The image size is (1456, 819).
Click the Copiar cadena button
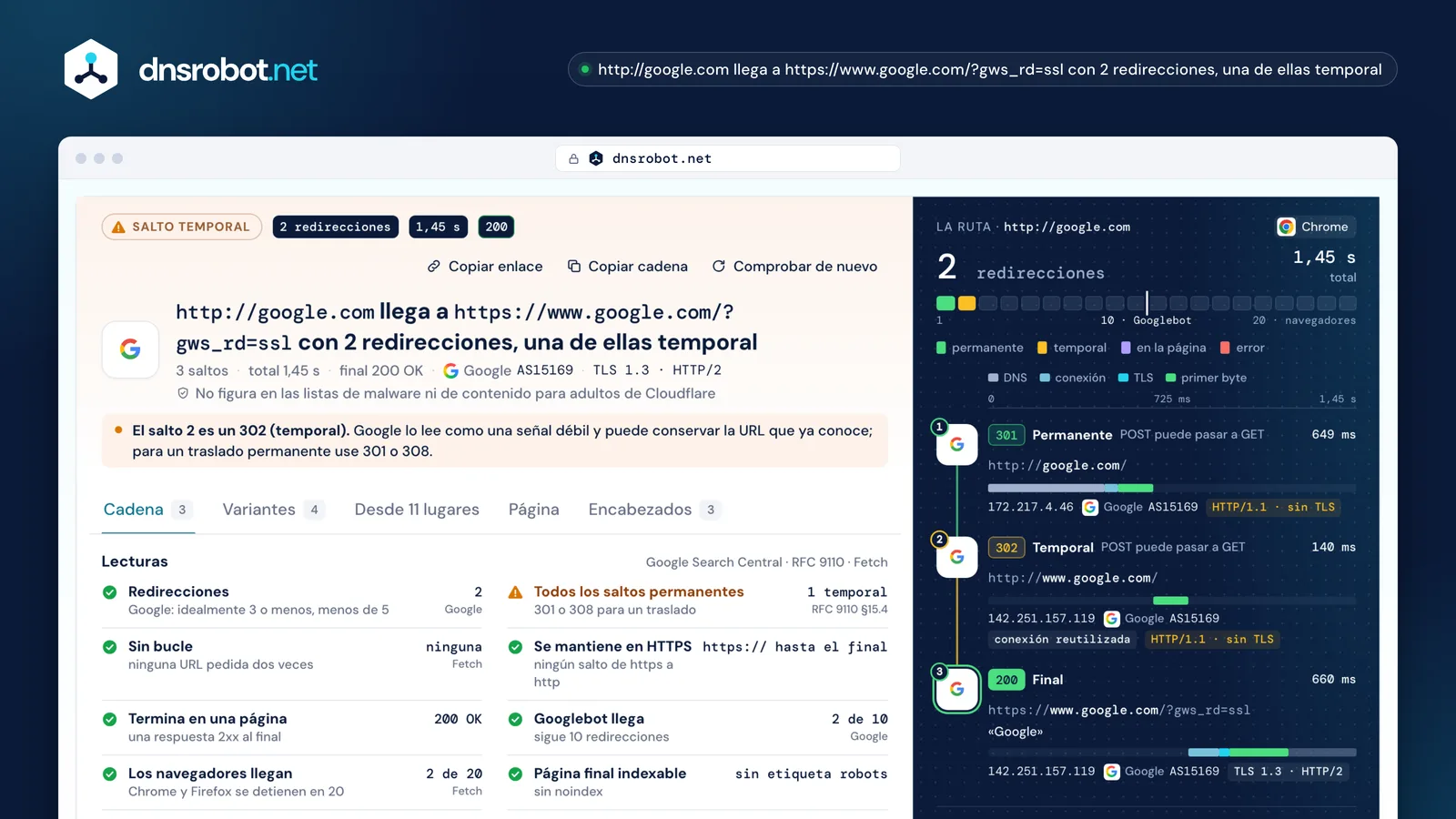coord(627,267)
